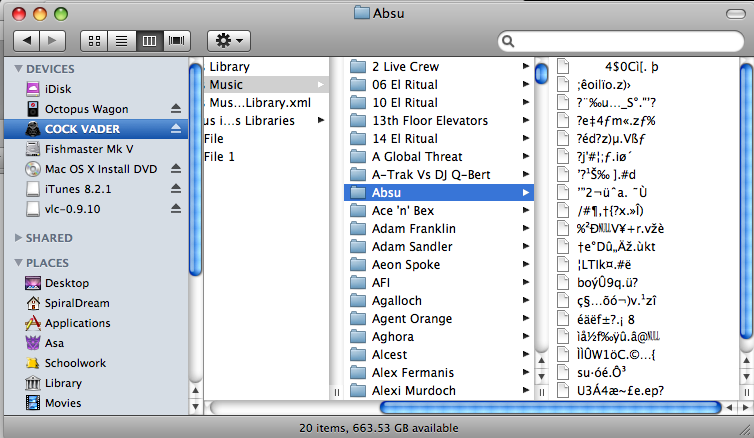Open Library in the sidebar Places
This screenshot has height=438, width=754.
coord(95,383)
